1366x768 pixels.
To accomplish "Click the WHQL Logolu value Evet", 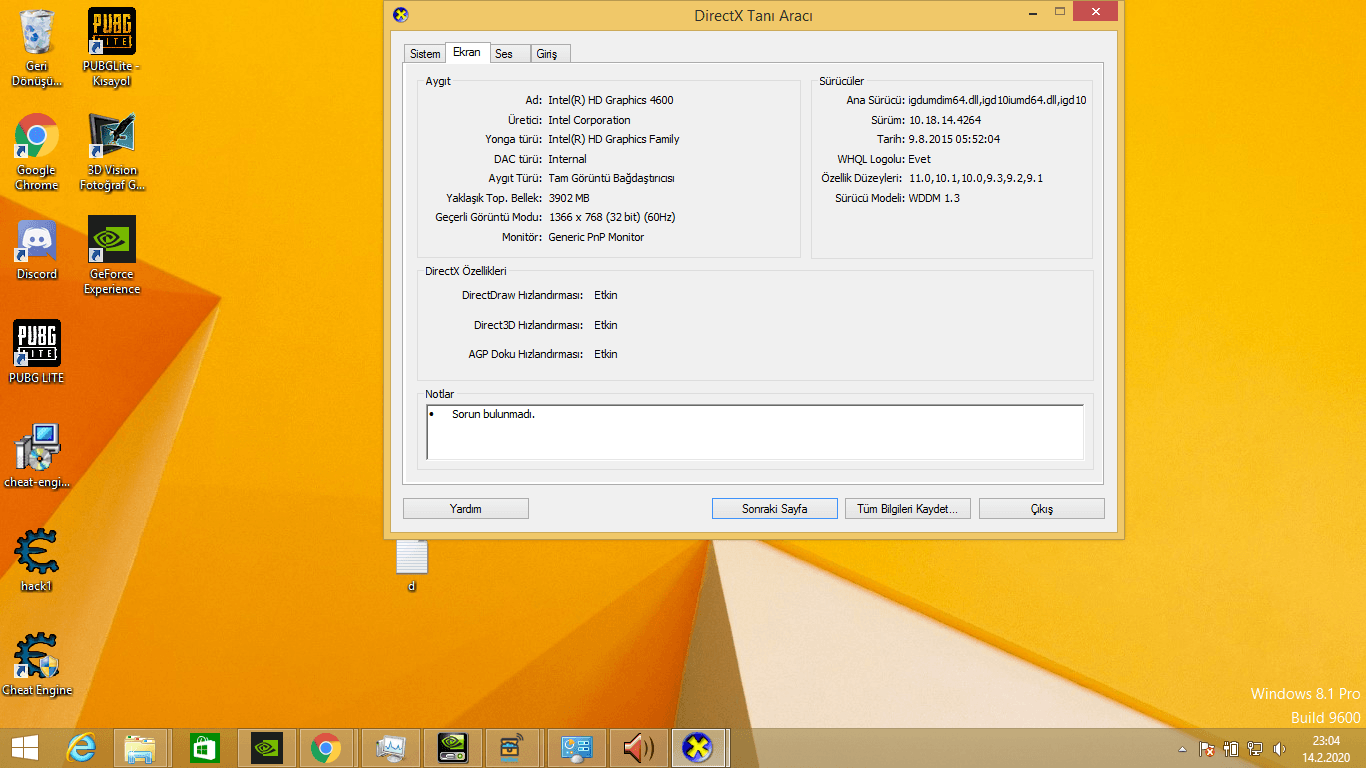I will tap(919, 159).
